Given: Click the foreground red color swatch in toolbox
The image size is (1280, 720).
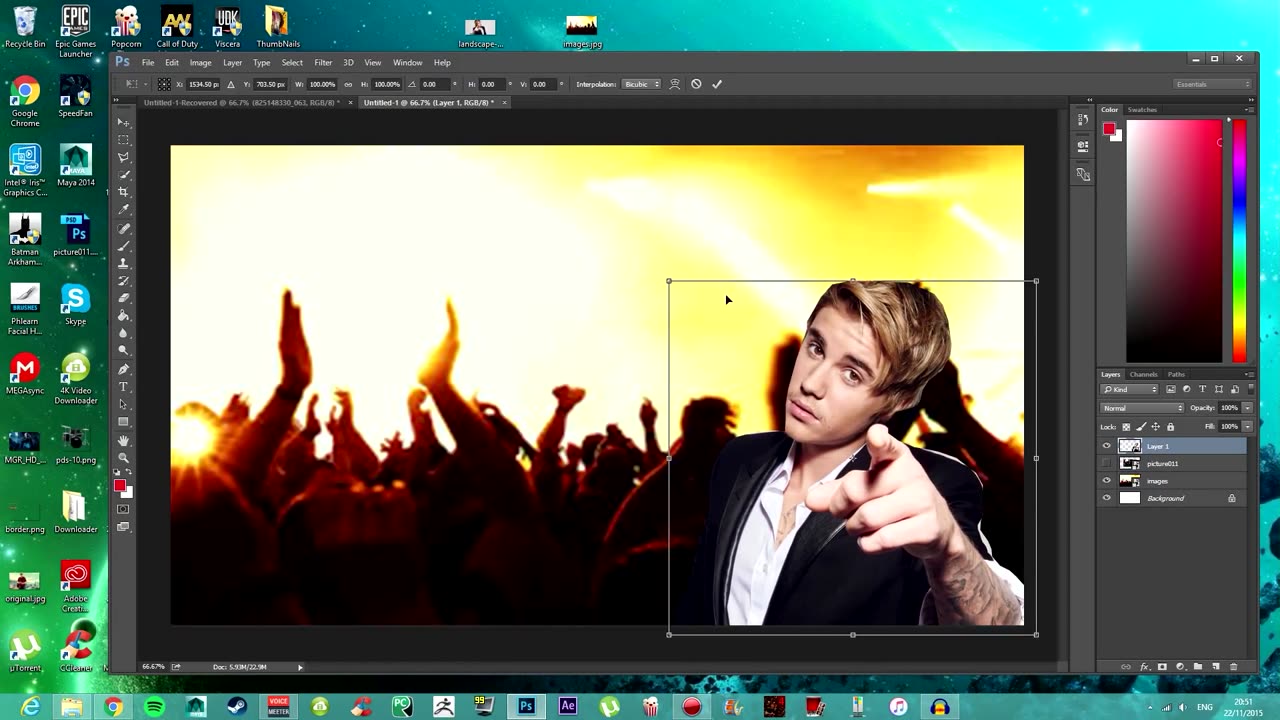Looking at the screenshot, I should click(119, 486).
